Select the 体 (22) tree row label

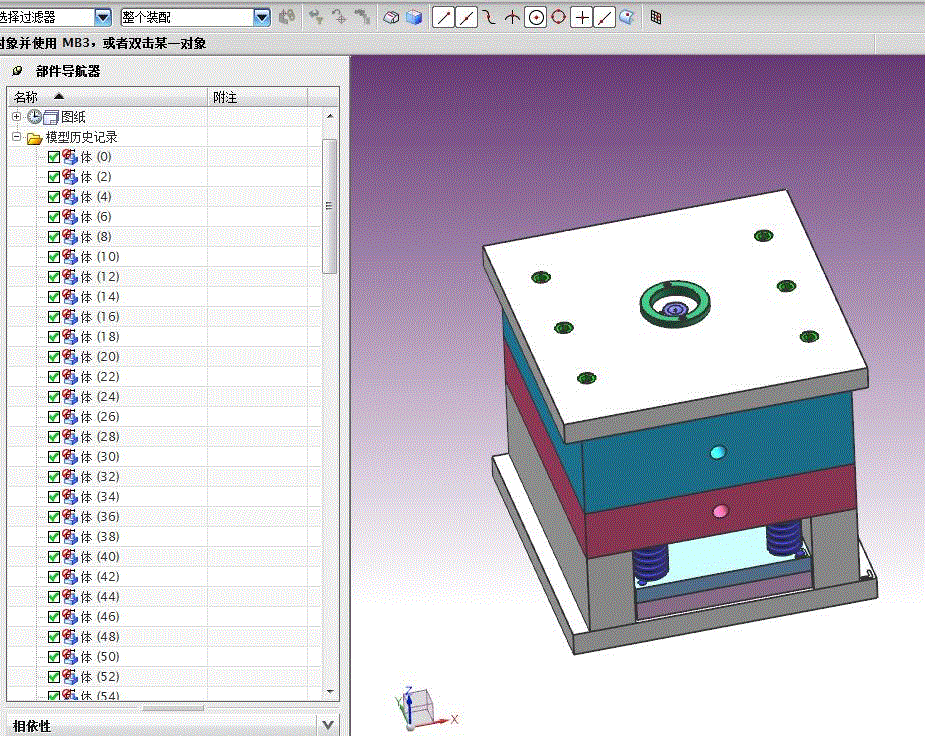point(100,377)
